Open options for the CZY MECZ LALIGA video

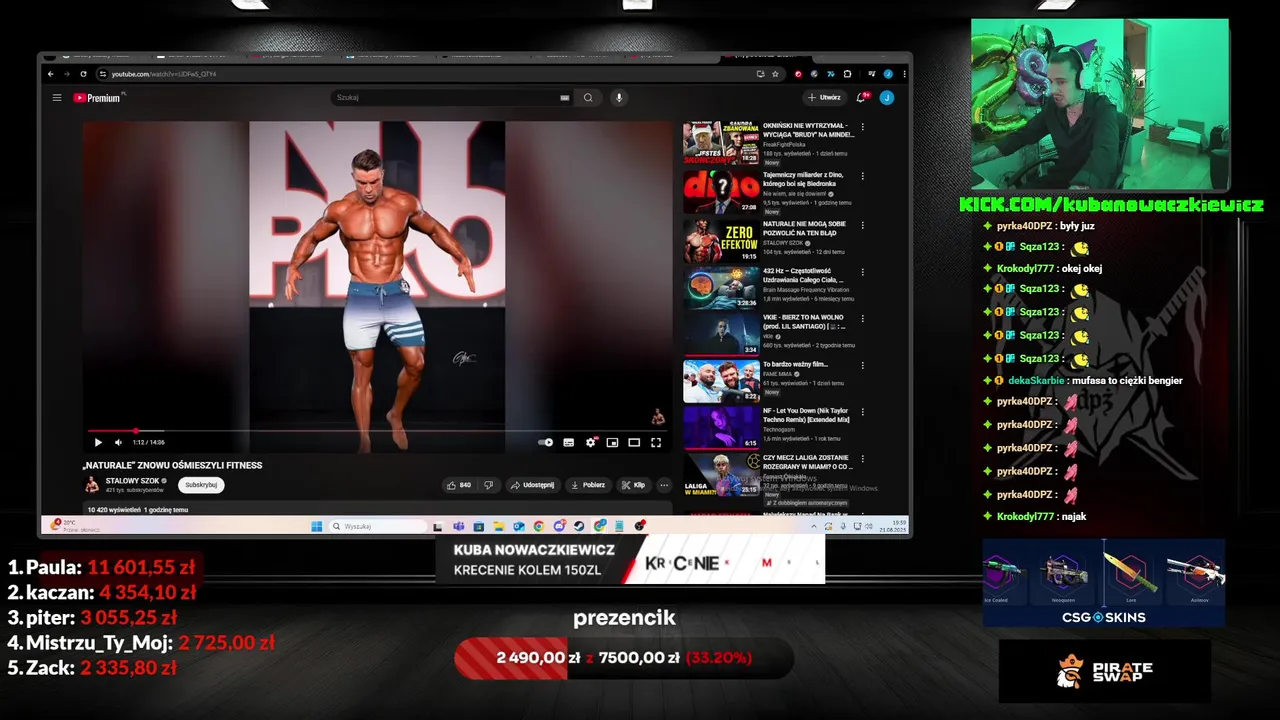863,458
